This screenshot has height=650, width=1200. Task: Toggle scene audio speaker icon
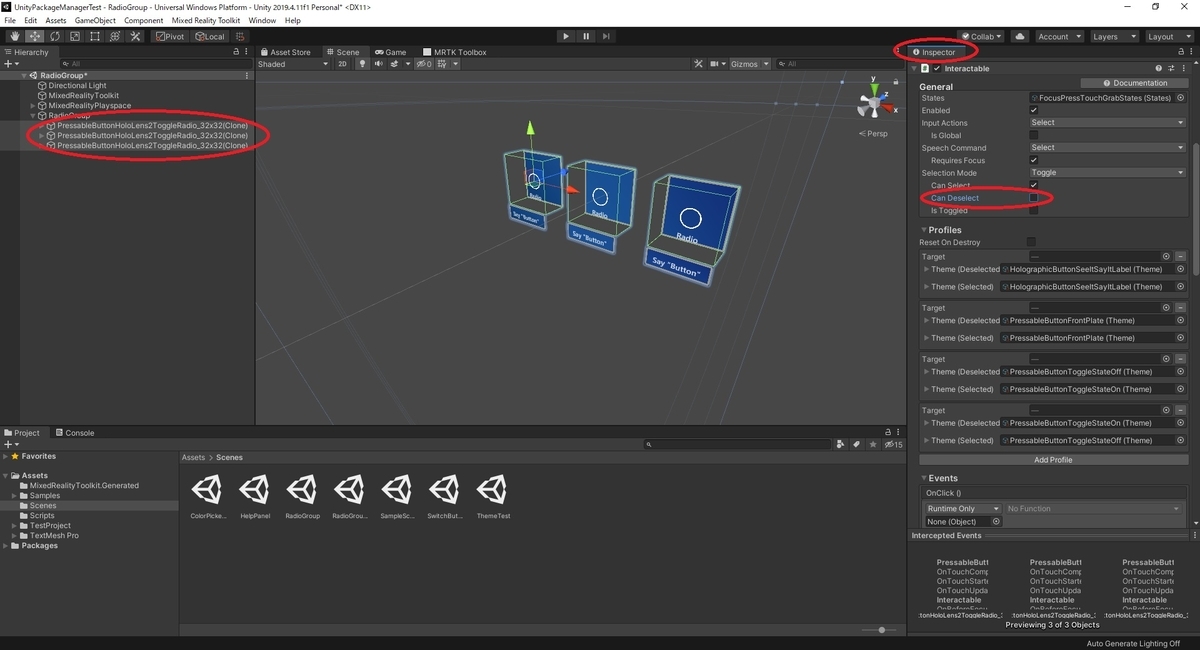click(379, 64)
